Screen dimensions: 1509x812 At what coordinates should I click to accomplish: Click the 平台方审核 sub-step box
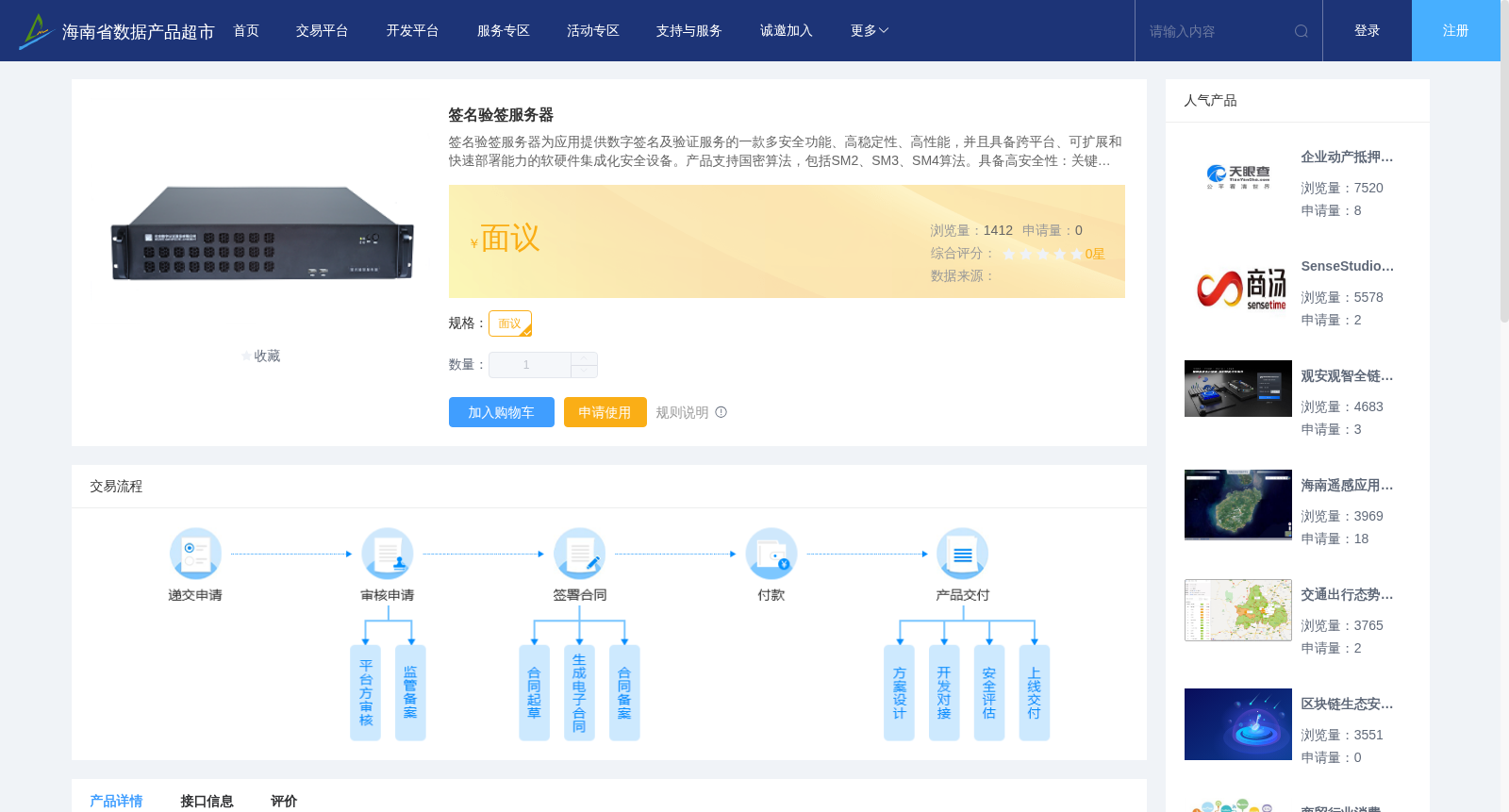(366, 693)
